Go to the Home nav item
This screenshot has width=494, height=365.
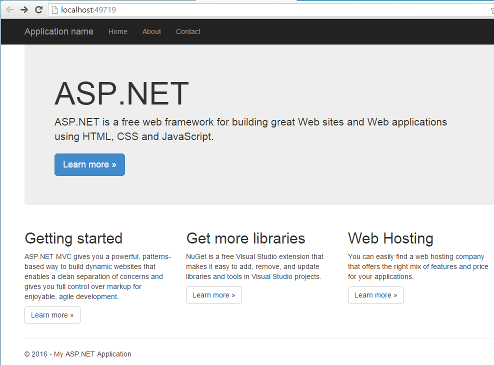(118, 32)
